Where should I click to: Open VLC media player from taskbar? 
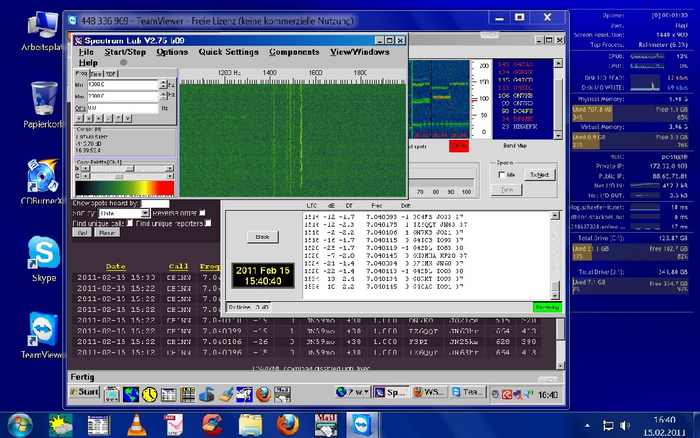[136, 425]
